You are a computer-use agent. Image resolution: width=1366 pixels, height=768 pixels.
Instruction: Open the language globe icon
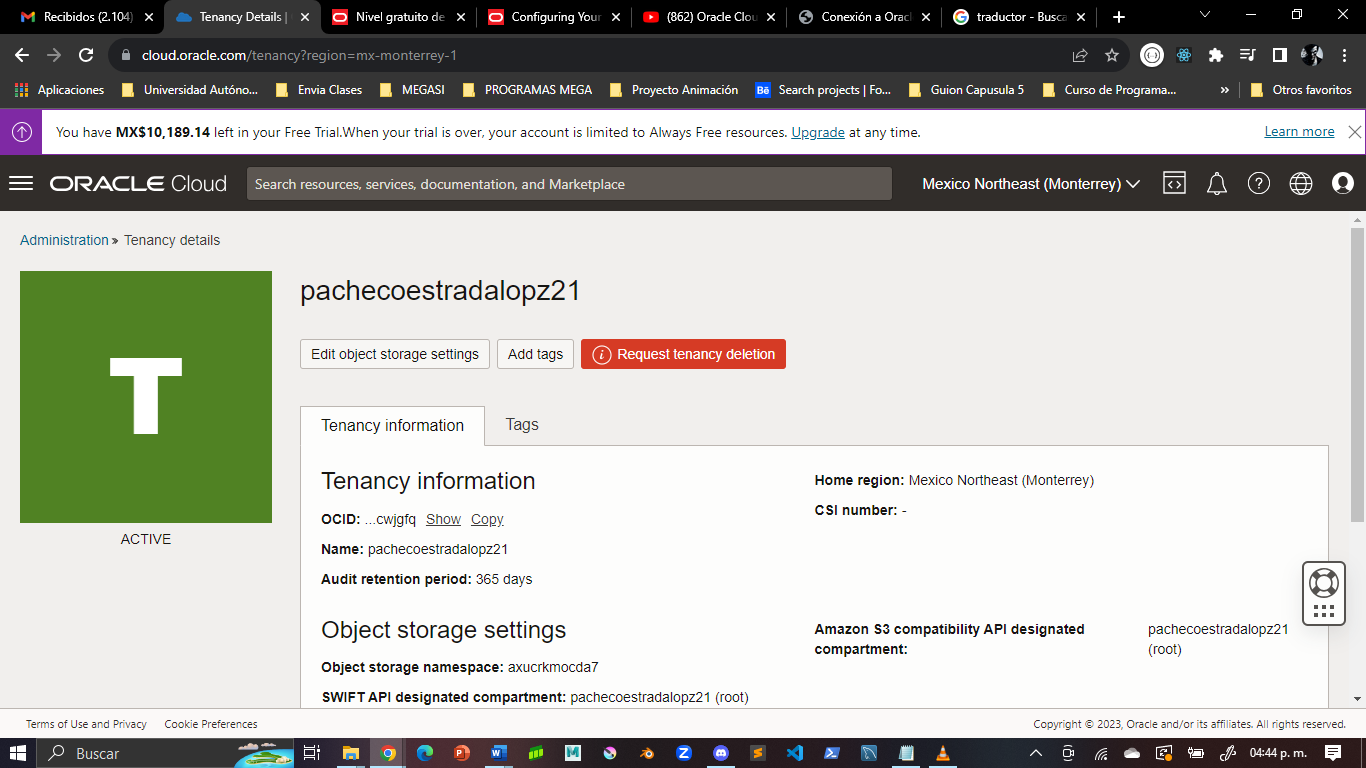[1301, 184]
